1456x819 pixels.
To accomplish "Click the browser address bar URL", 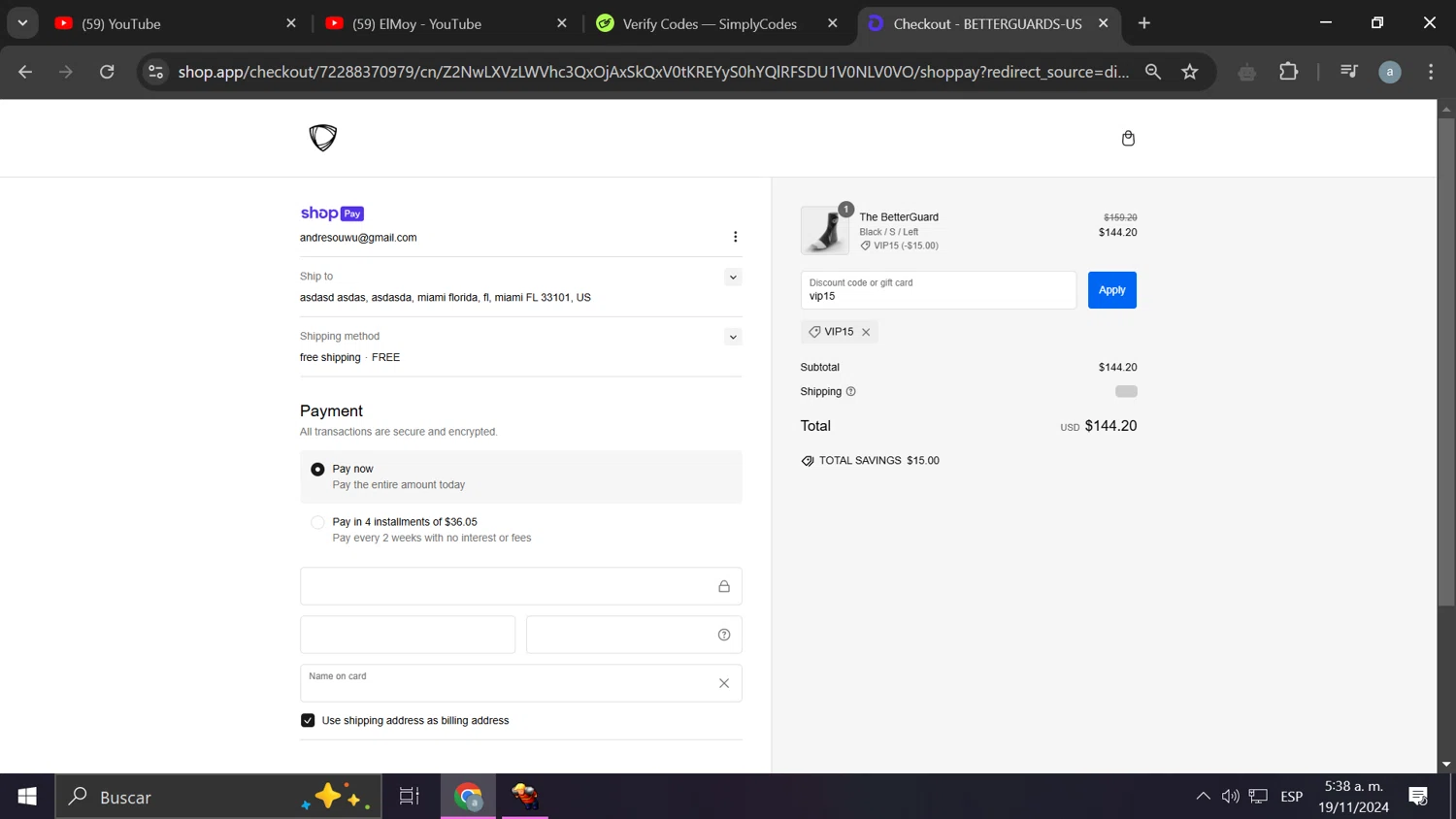I will click(x=653, y=72).
